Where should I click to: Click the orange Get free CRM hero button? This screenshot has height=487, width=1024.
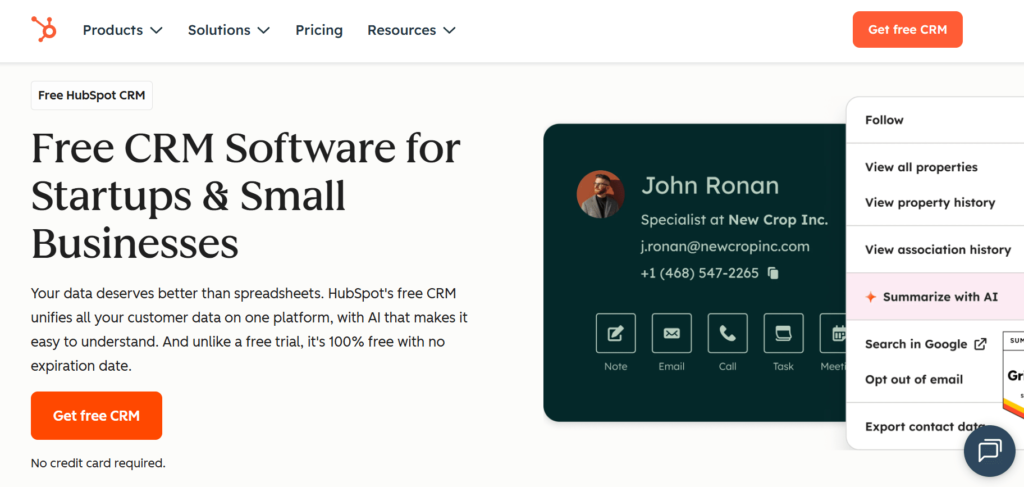coord(96,415)
